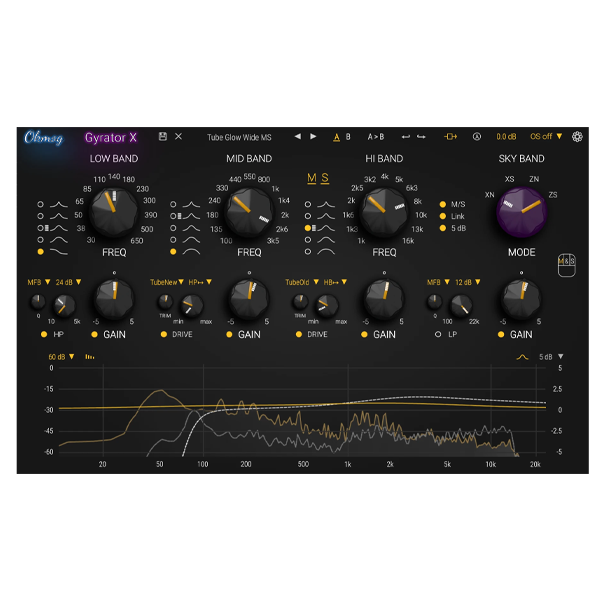
Task: Click the save preset floppy disk icon
Action: [x=163, y=136]
